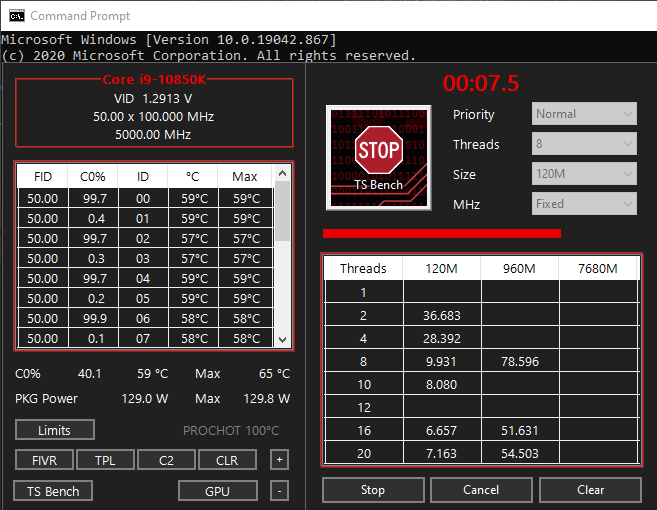
Task: Open the MHz dropdown showing Fixed
Action: (584, 204)
